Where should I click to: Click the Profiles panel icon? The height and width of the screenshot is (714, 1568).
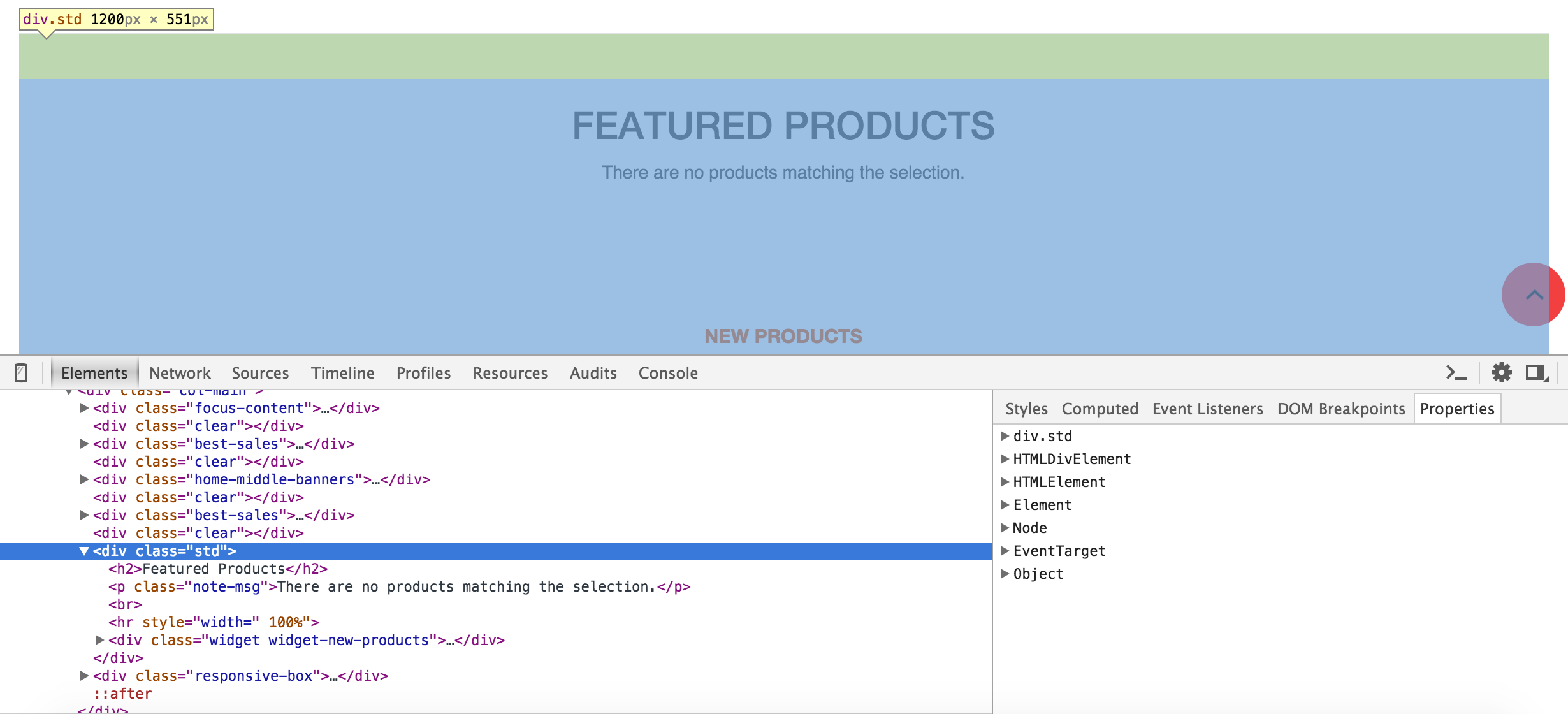[423, 372]
